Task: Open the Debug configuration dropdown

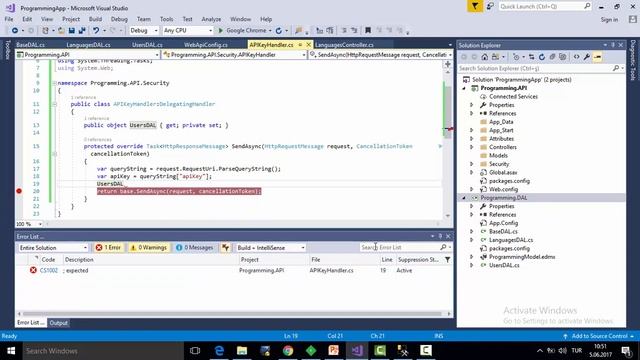Action: point(144,31)
